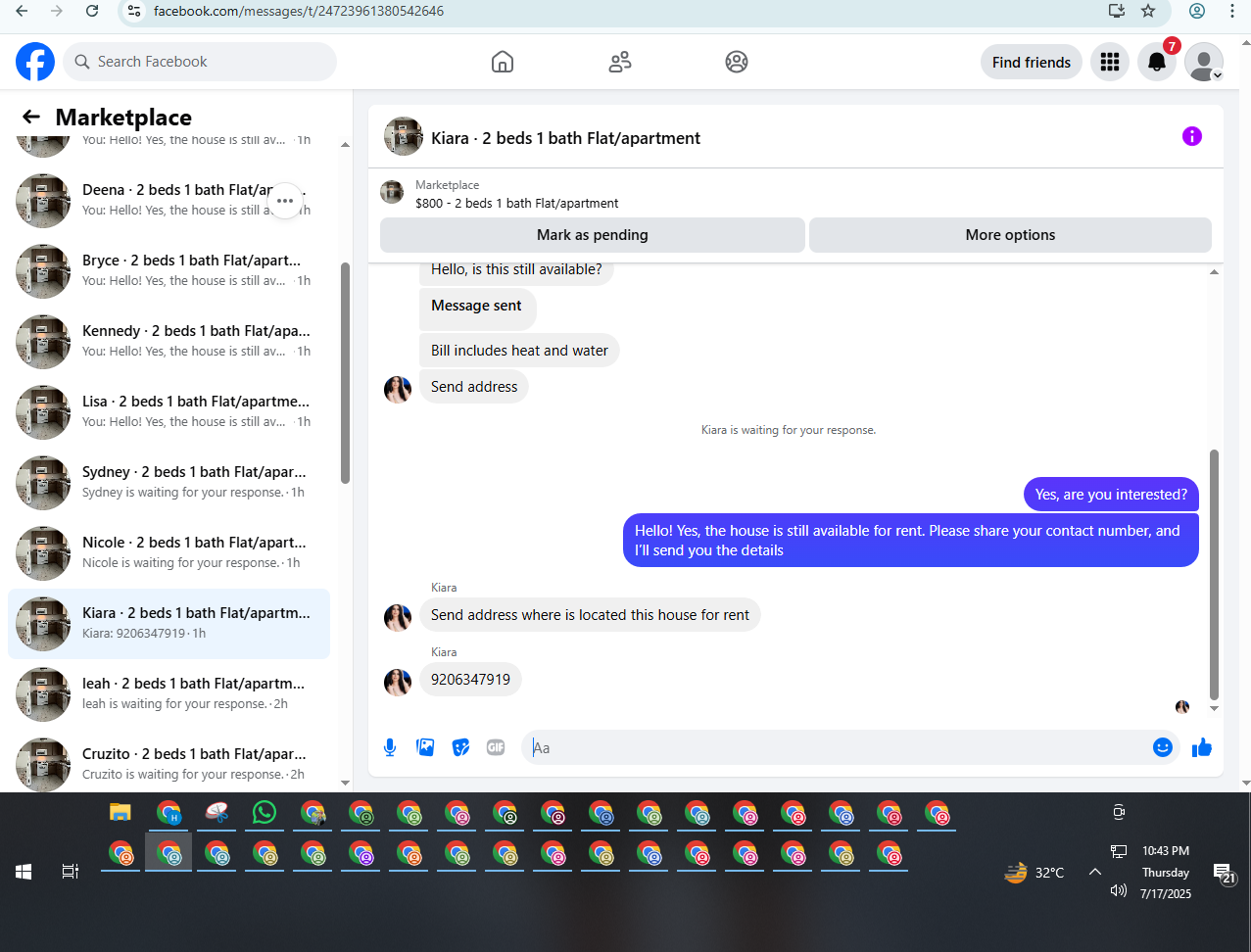Open the options menu on Deena's conversation

point(285,200)
